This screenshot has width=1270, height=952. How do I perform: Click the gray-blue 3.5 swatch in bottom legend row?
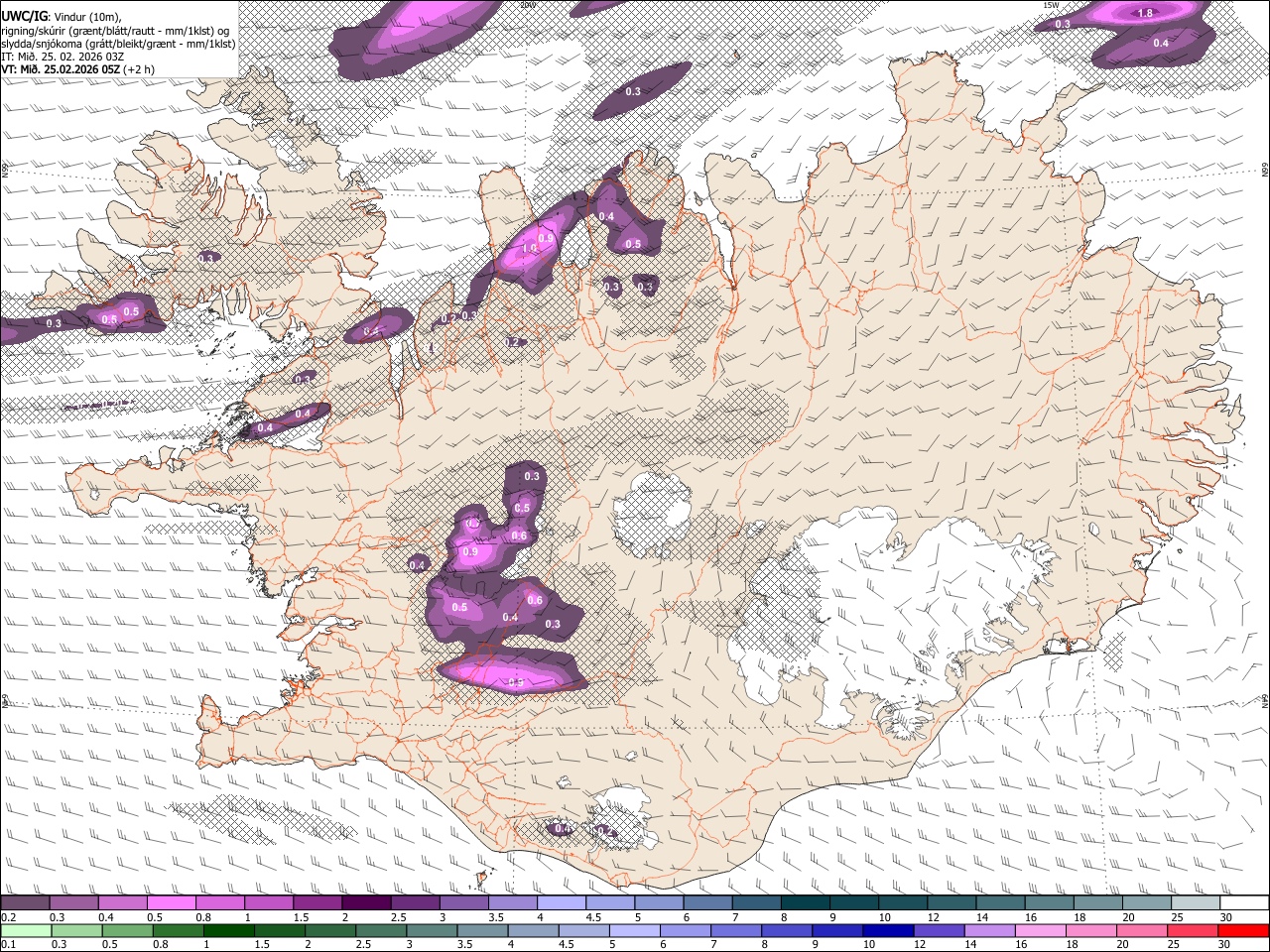point(482,930)
